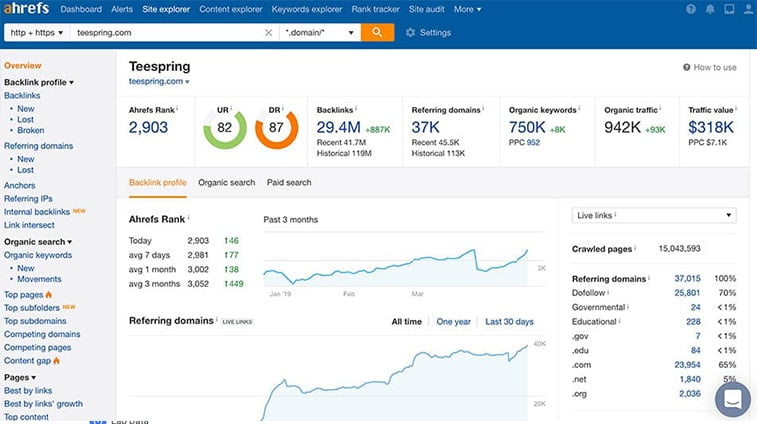Open Best by links in the sidebar
This screenshot has width=757, height=424.
28,390
